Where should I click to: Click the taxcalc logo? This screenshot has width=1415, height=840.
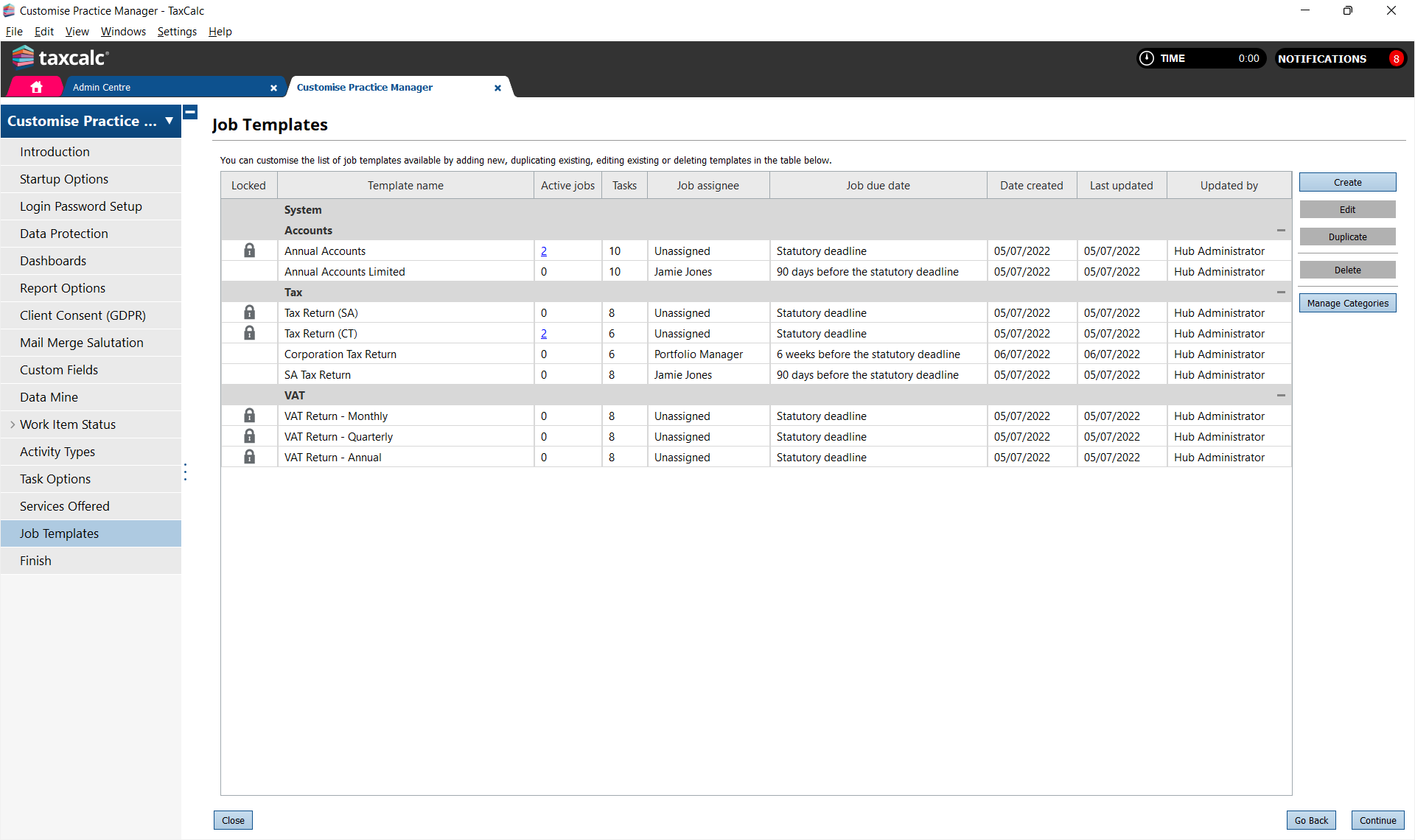pyautogui.click(x=60, y=57)
